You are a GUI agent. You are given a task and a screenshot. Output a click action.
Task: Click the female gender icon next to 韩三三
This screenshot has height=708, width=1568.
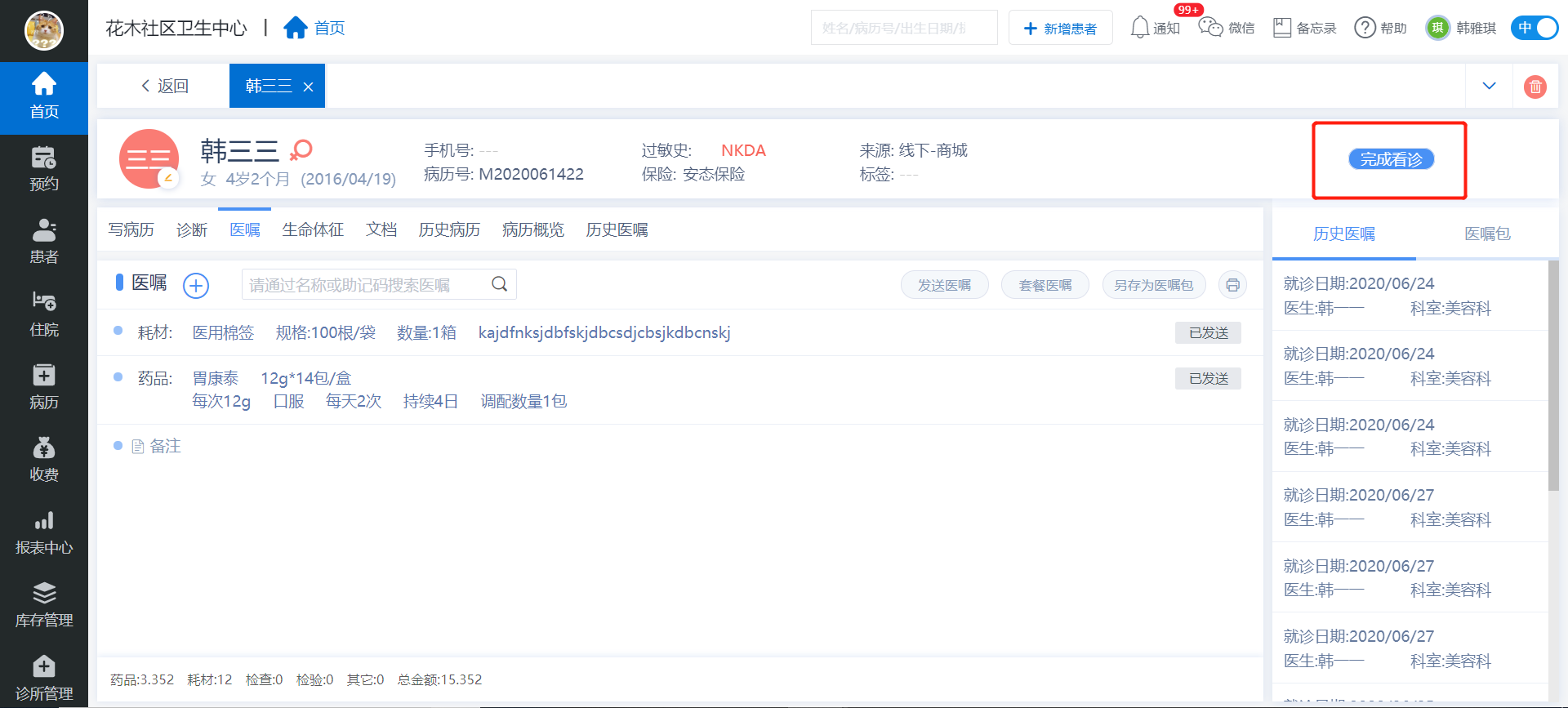pos(301,149)
